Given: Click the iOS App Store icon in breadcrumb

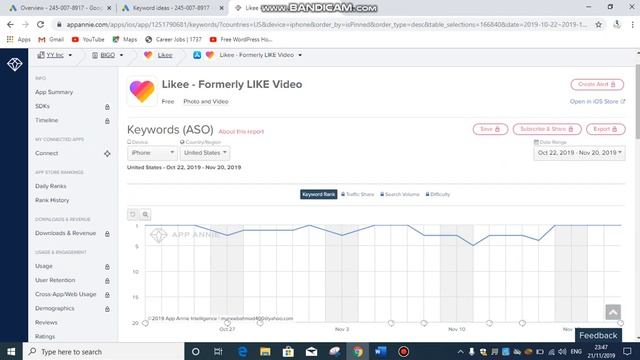Looking at the screenshot, I should pos(197,55).
